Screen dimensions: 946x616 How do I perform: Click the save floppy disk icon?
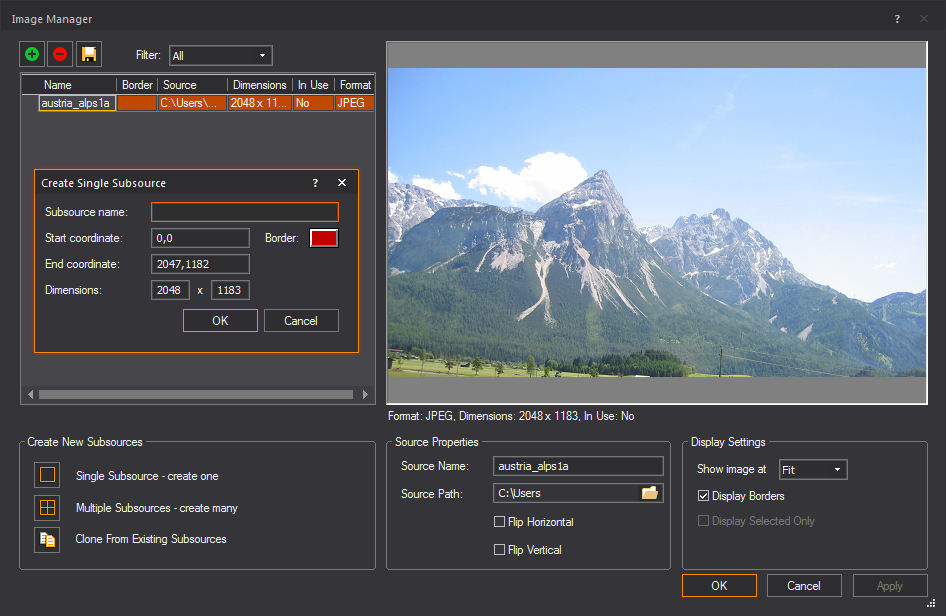[89, 55]
